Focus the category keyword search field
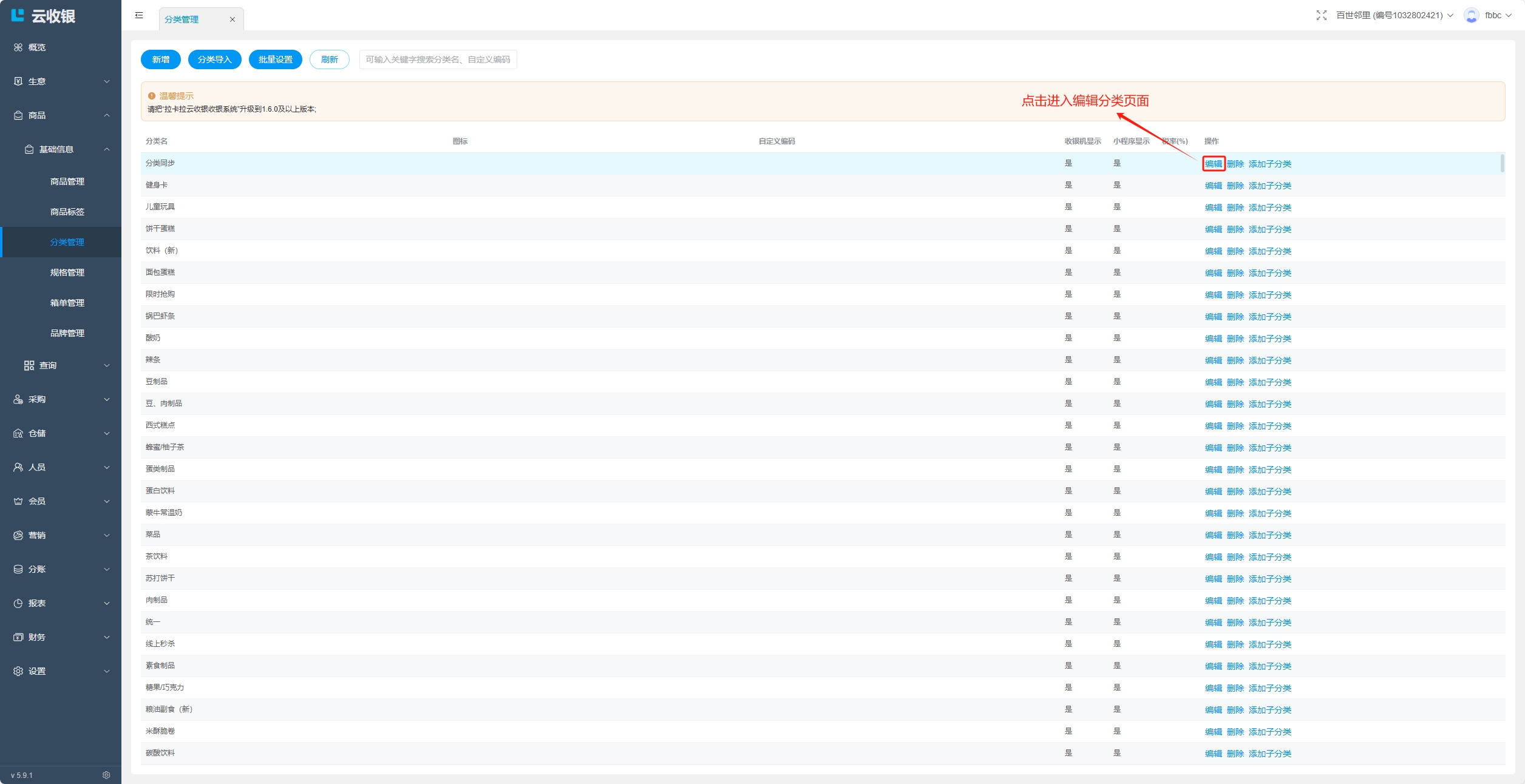This screenshot has height=784, width=1525. coord(438,59)
